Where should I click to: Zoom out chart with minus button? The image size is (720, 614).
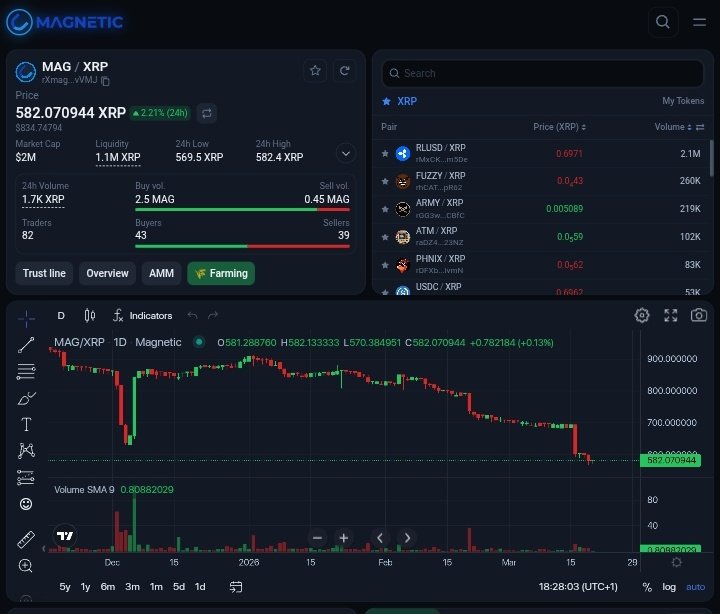pos(317,538)
